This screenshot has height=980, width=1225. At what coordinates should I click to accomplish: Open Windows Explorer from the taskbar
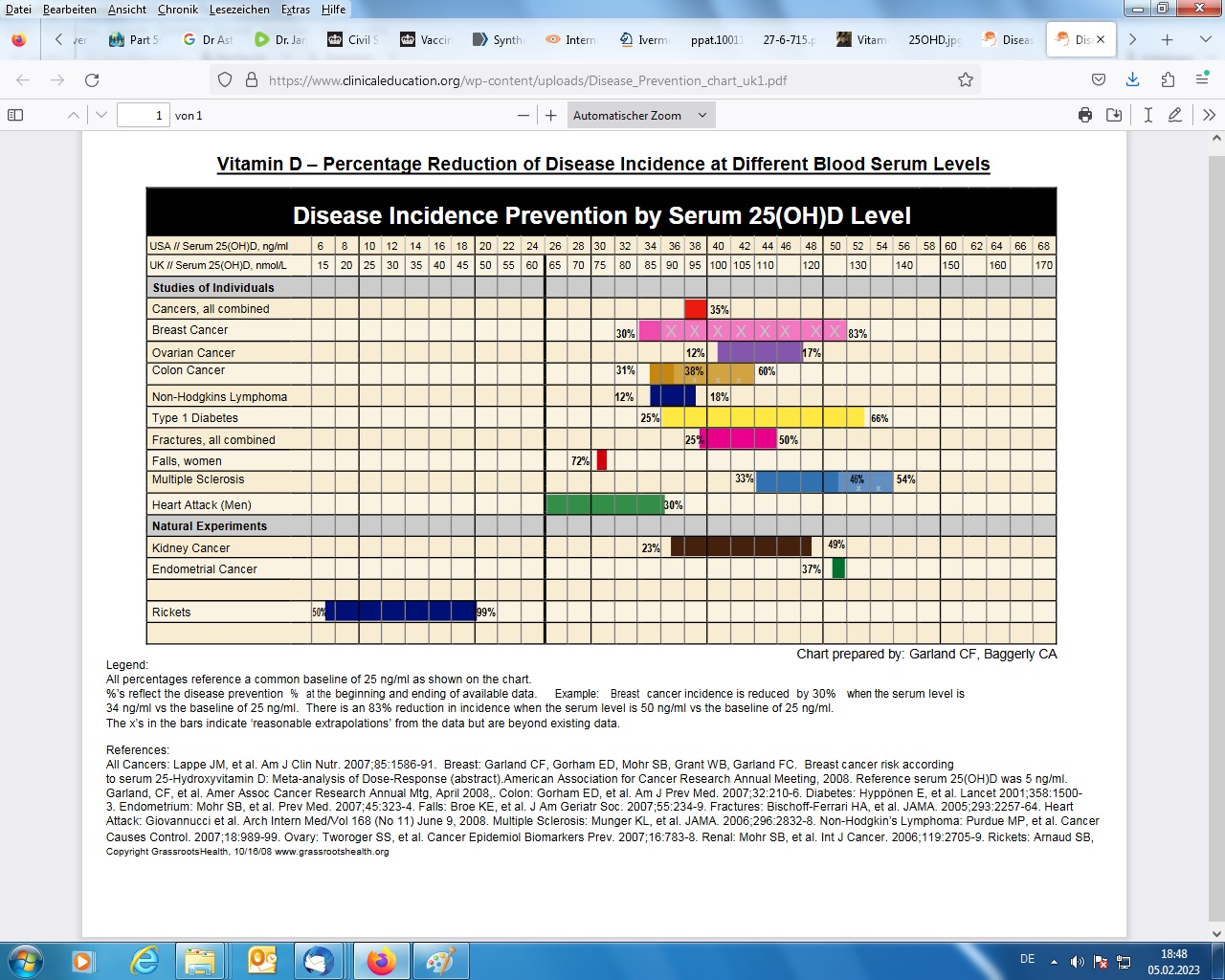201,961
